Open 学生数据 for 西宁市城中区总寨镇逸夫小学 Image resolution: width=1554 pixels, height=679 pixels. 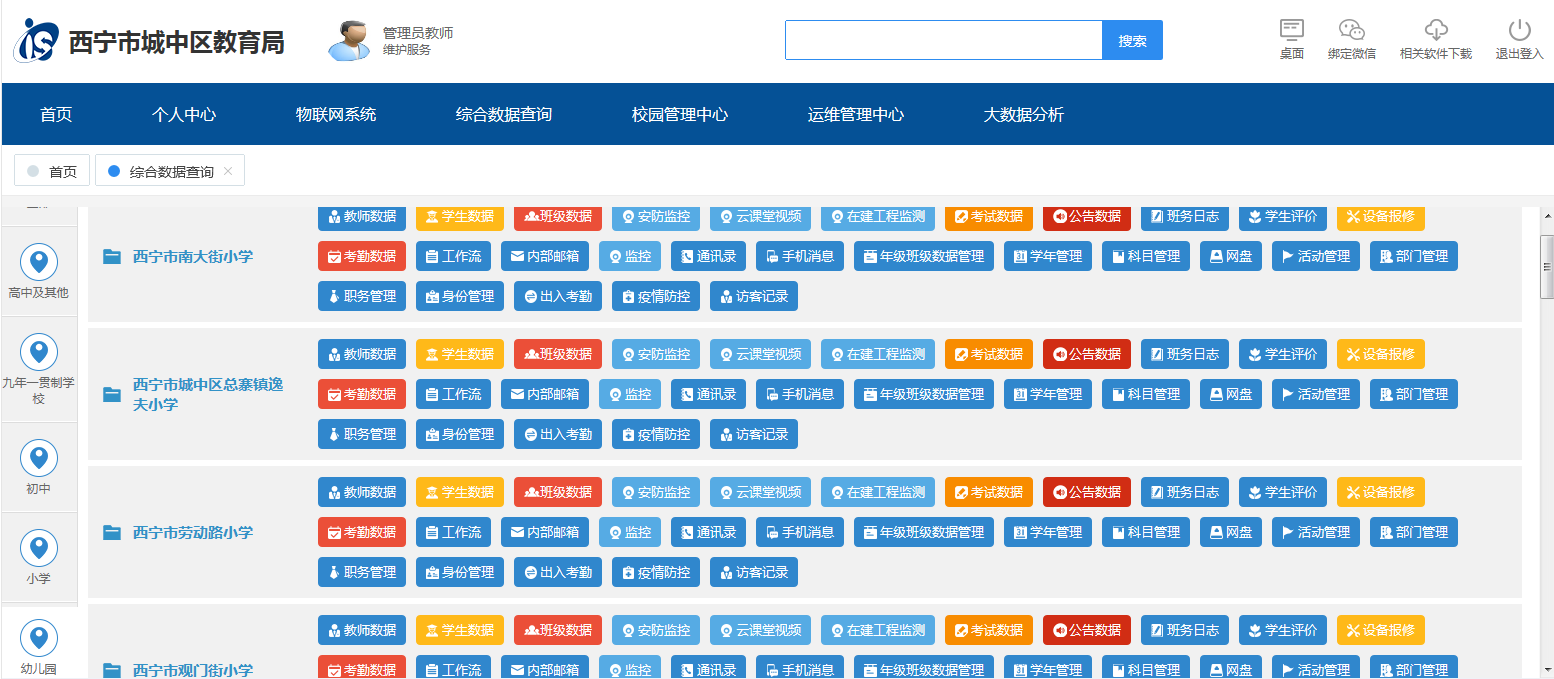460,354
